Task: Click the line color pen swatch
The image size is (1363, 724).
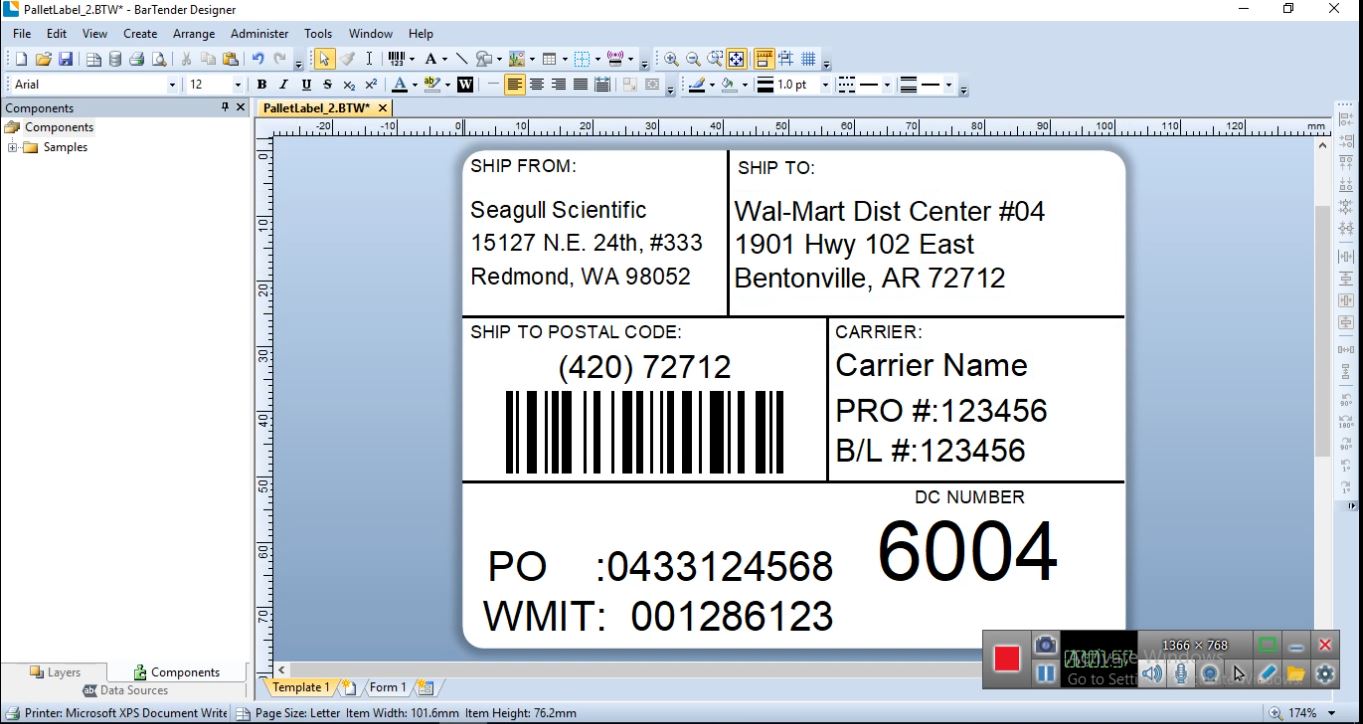Action: coord(697,85)
